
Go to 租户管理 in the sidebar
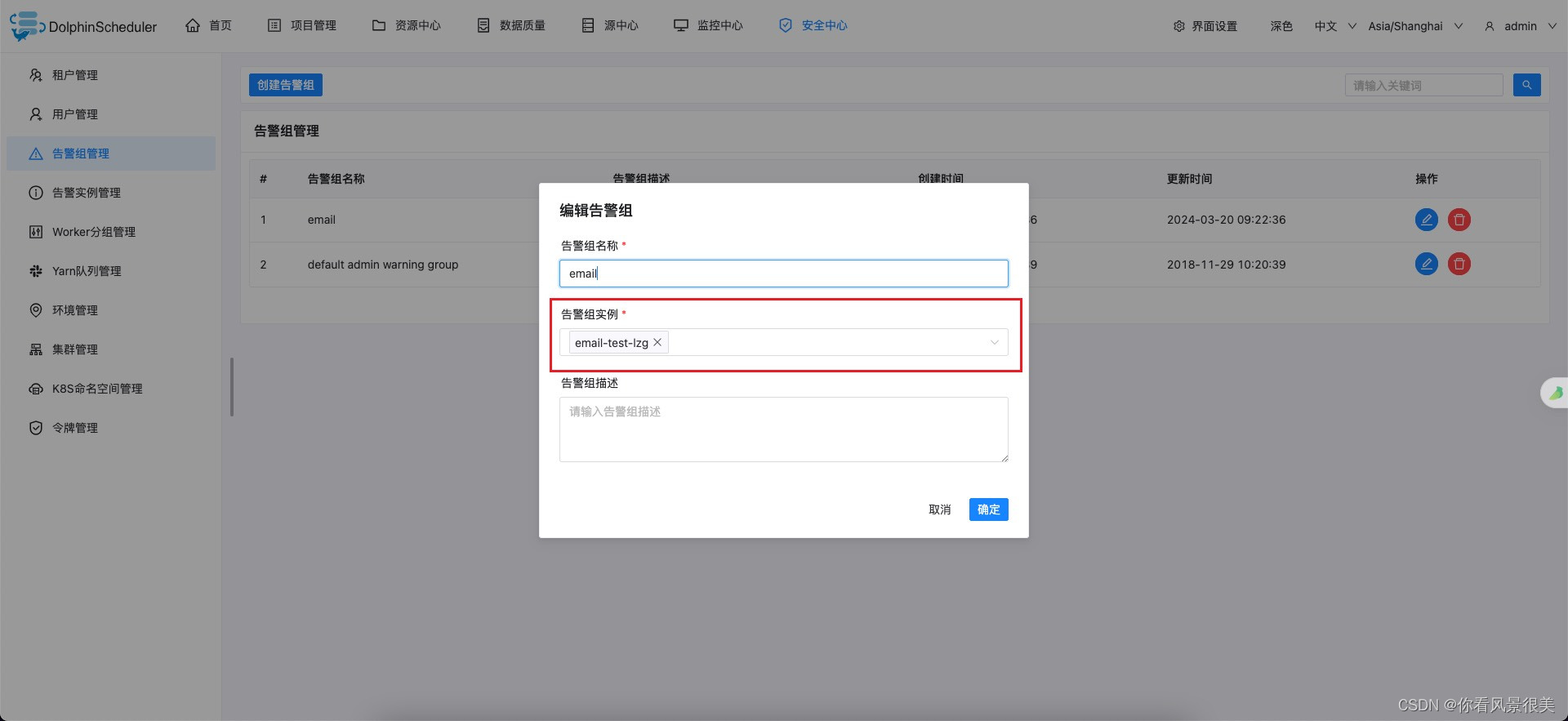point(111,75)
